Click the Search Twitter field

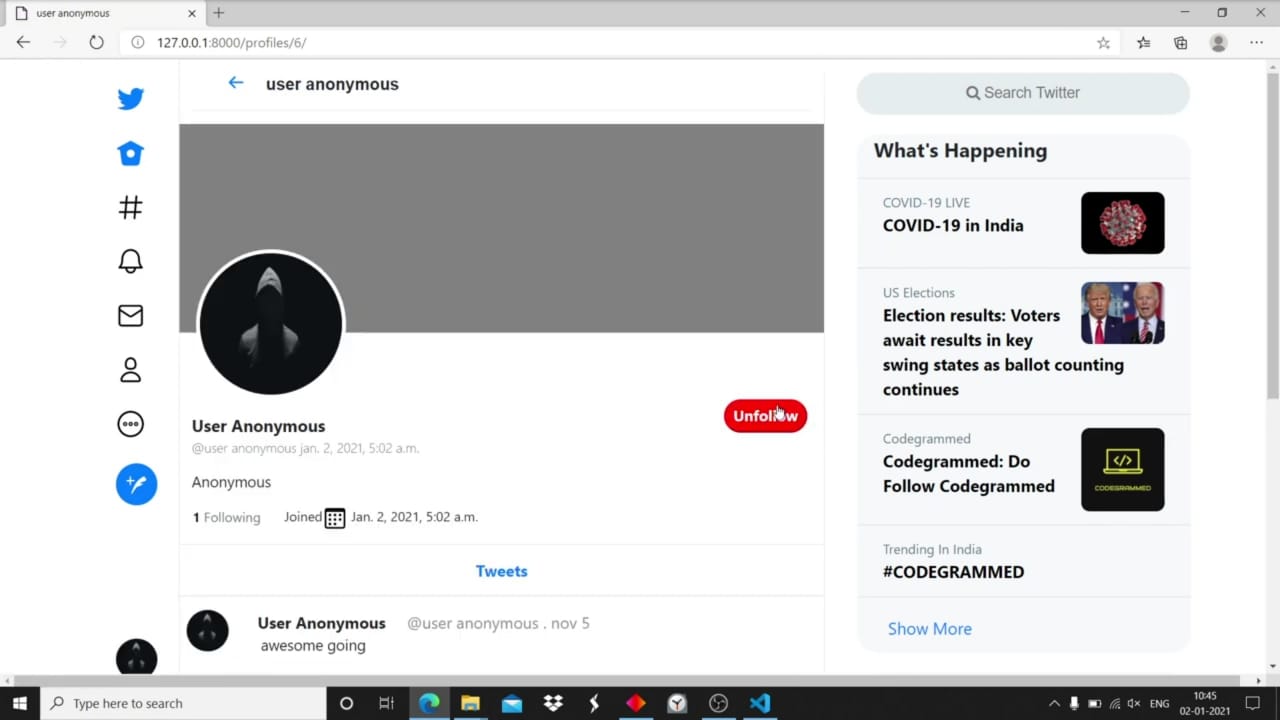[x=1023, y=93]
